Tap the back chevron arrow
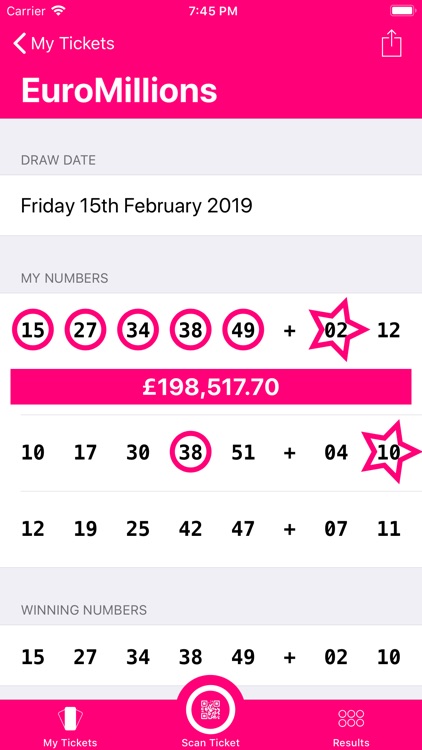This screenshot has height=750, width=422. tap(19, 44)
